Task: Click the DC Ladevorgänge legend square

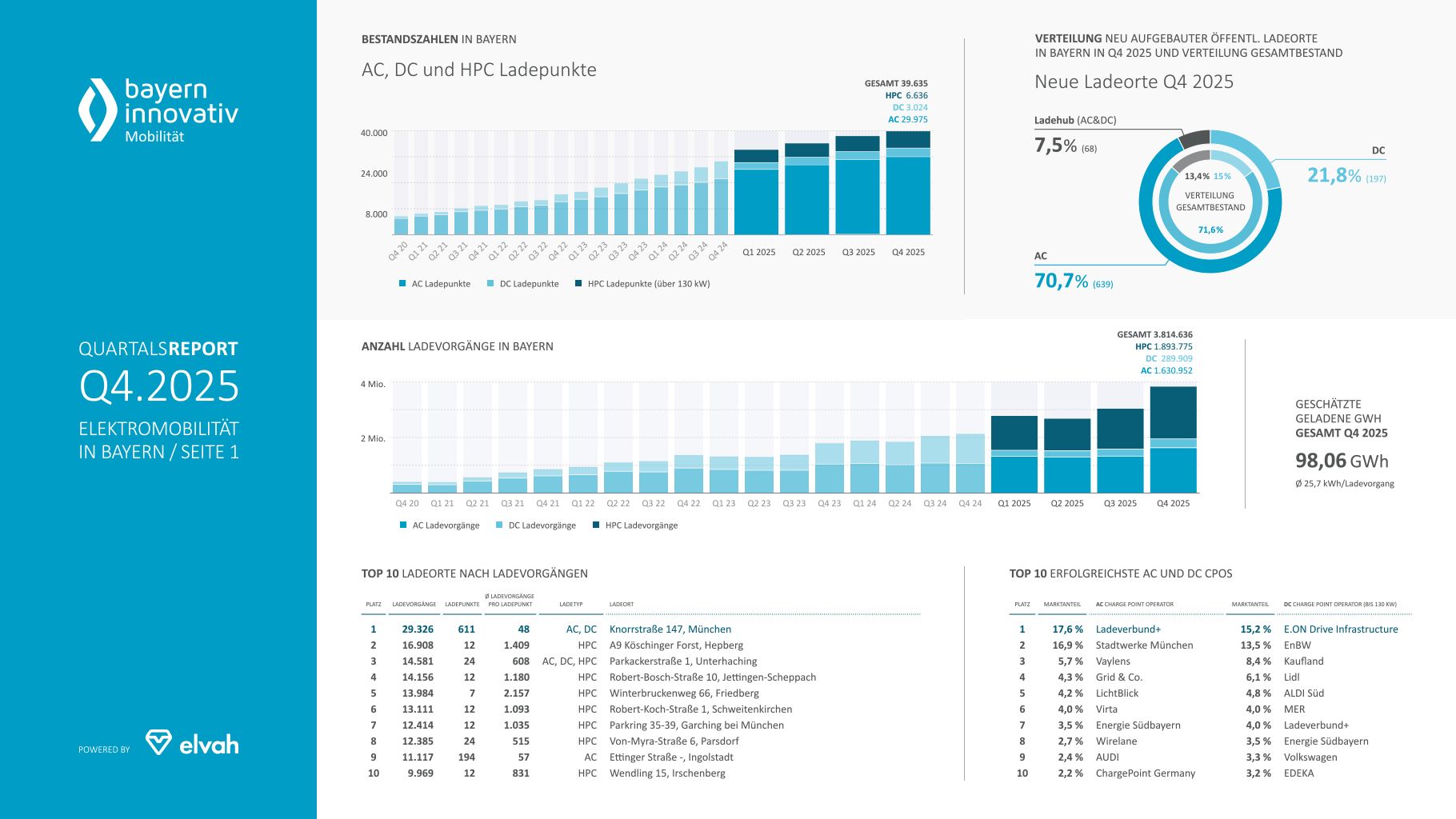Action: coord(499,525)
